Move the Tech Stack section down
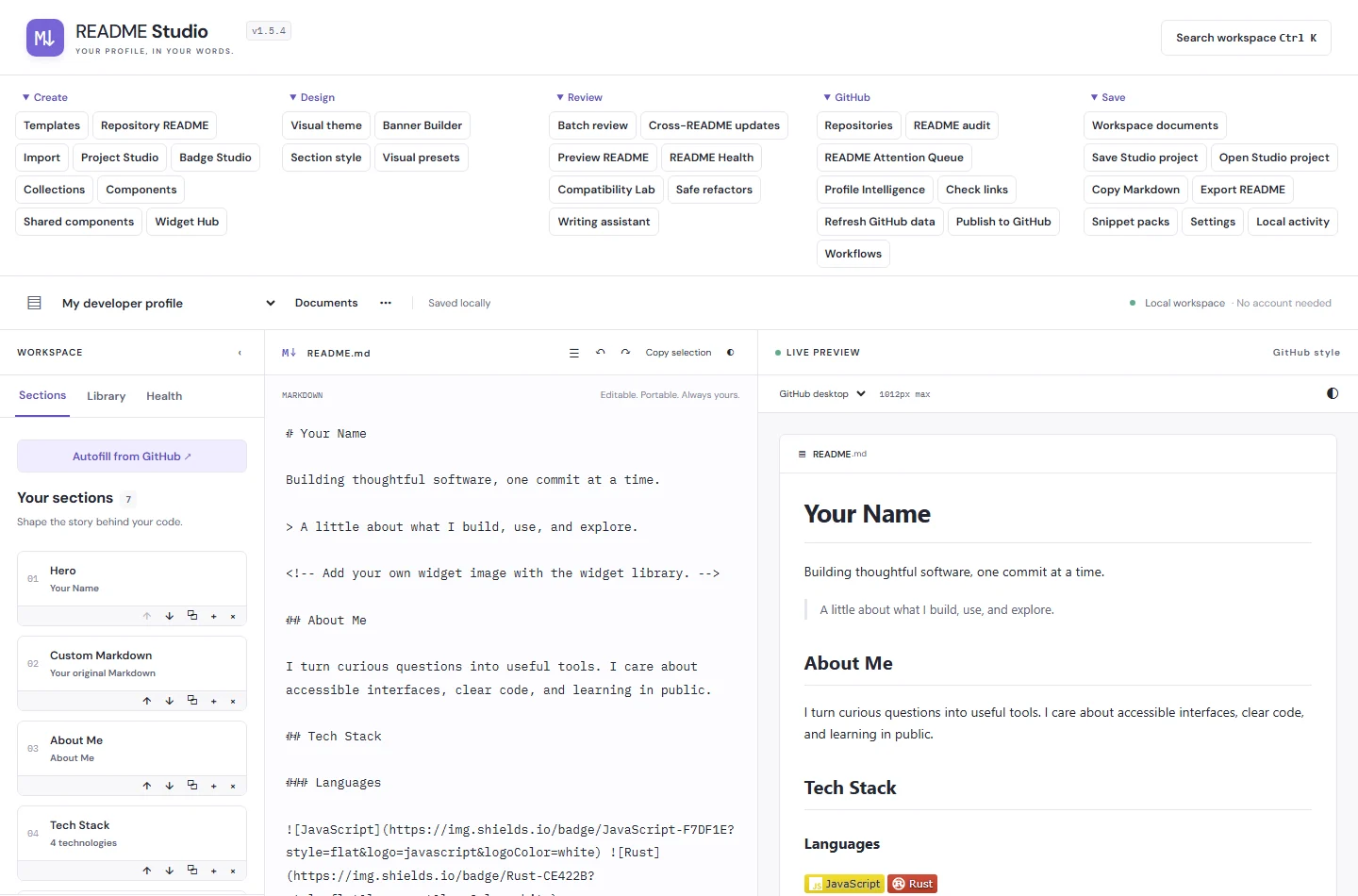 coord(170,871)
